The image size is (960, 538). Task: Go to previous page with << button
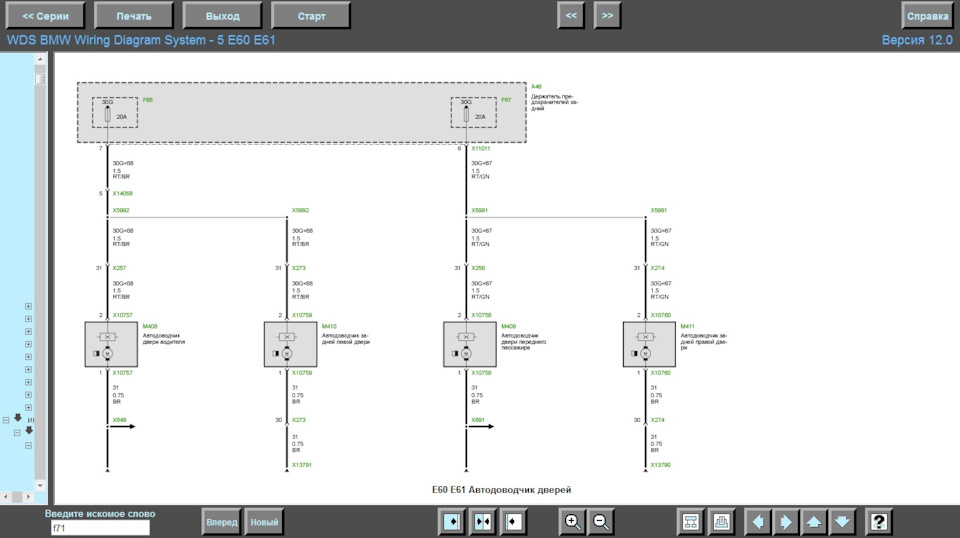click(x=571, y=15)
